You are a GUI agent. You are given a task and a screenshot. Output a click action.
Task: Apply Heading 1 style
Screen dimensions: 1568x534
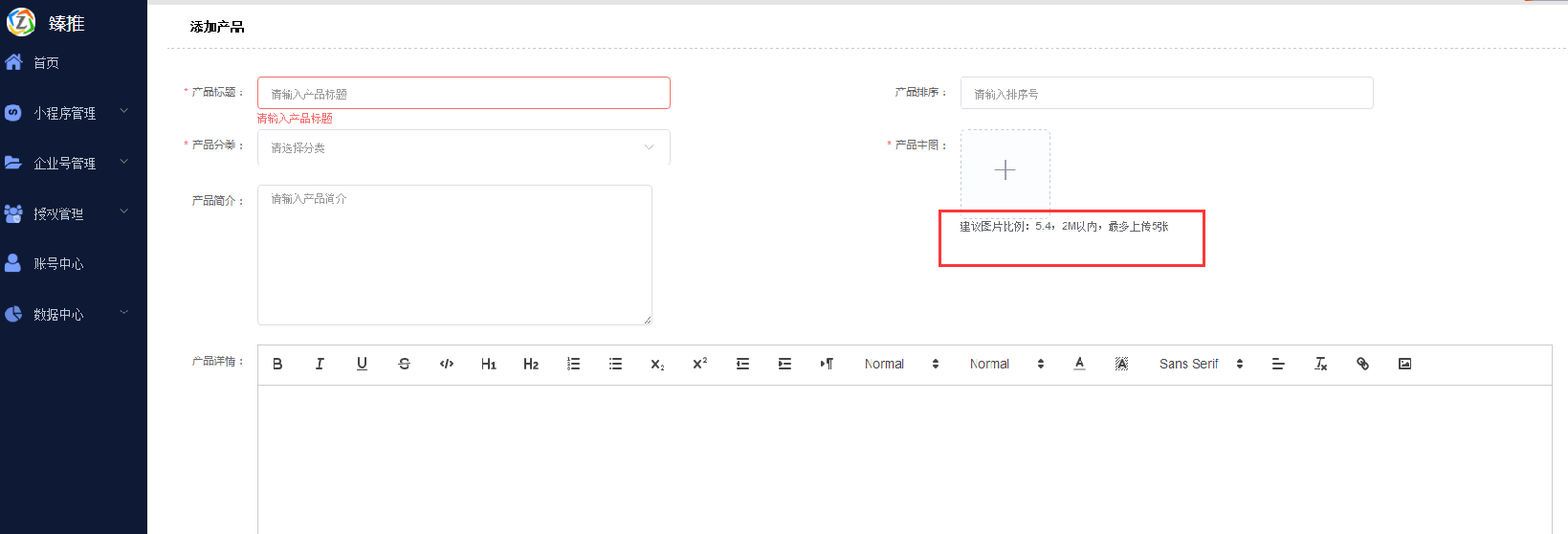pyautogui.click(x=488, y=364)
